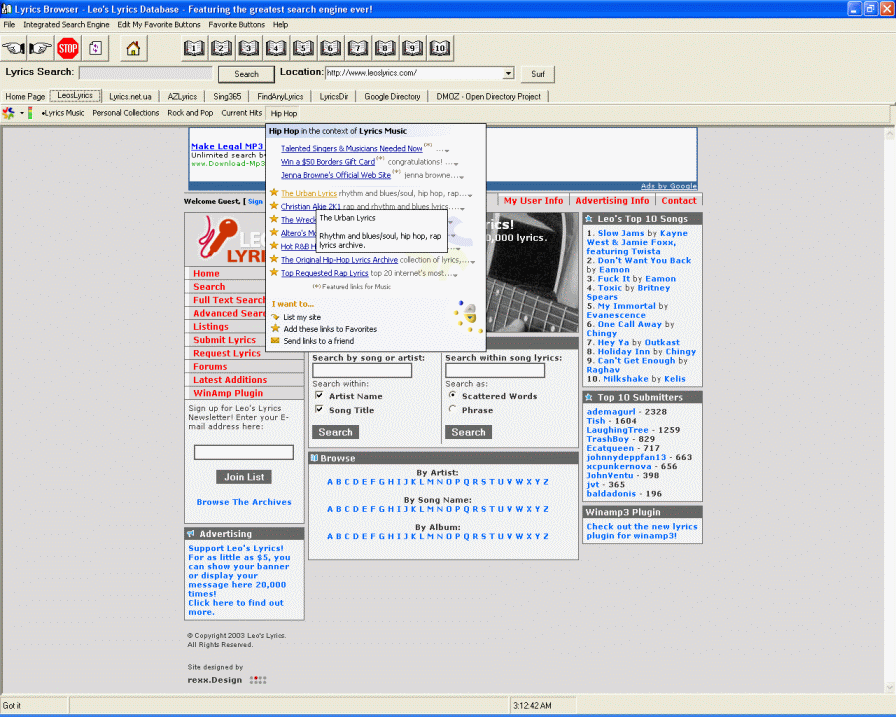Open favorite button number 5
This screenshot has width=896, height=717.
click(x=303, y=49)
